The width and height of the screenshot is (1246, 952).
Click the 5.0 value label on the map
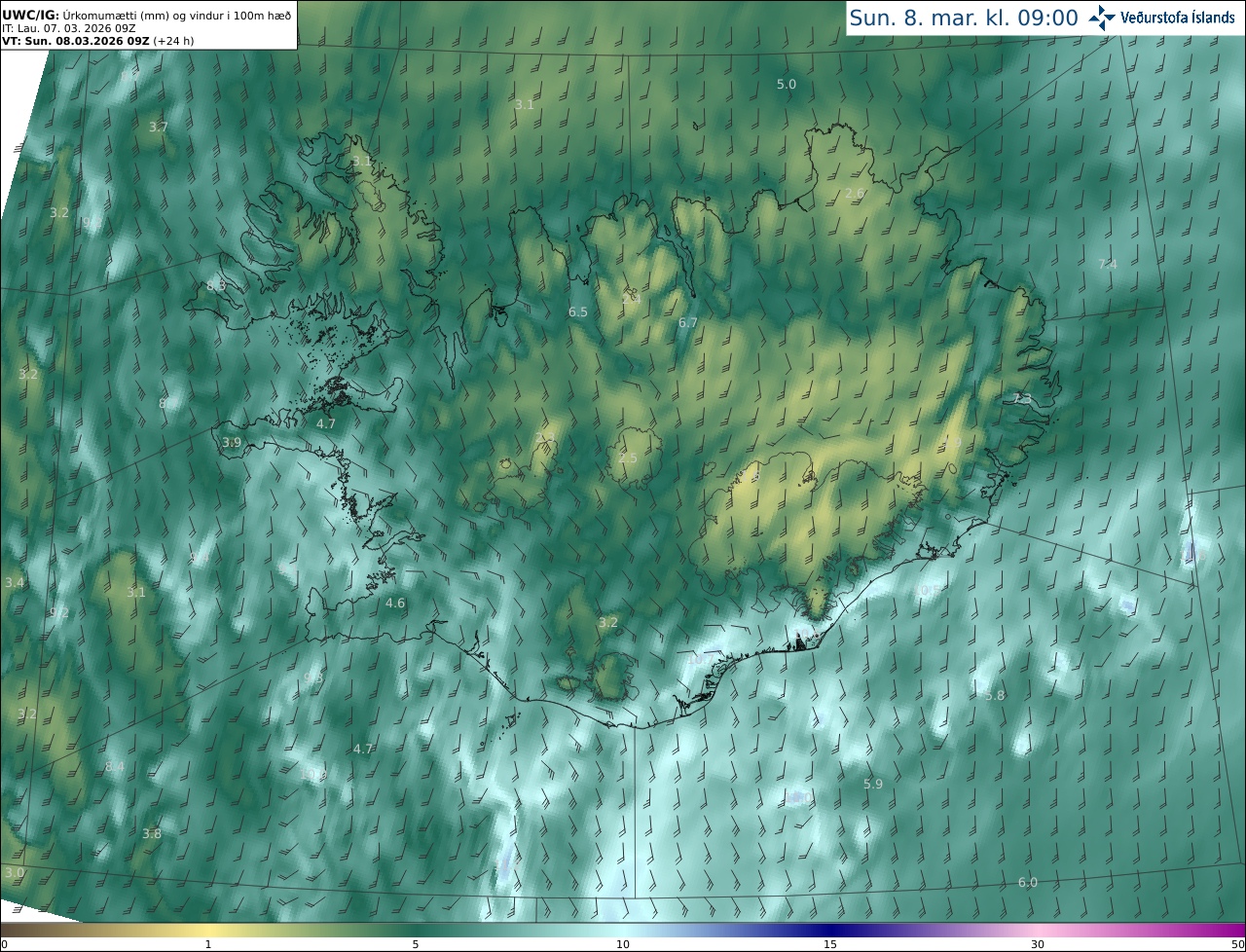787,85
